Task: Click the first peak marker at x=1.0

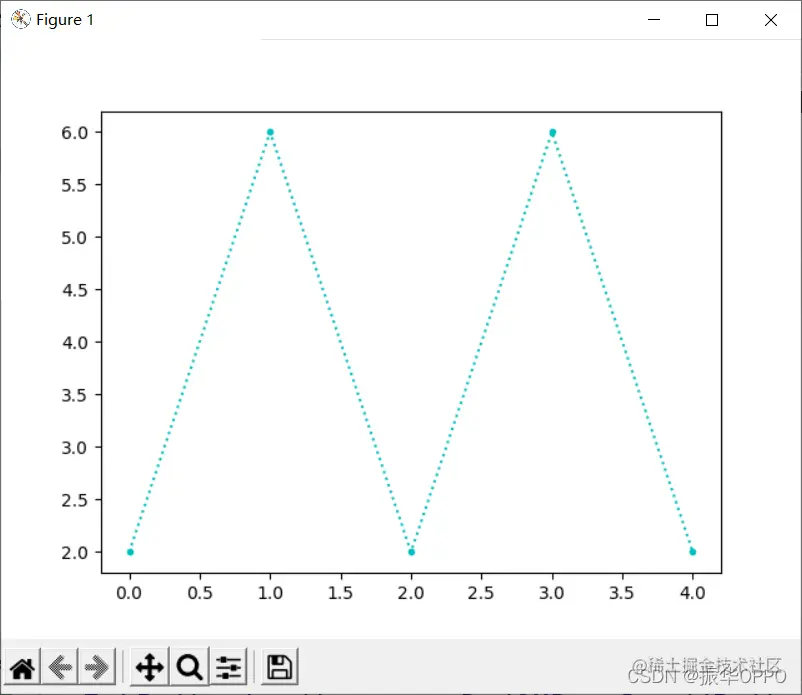Action: click(x=271, y=132)
